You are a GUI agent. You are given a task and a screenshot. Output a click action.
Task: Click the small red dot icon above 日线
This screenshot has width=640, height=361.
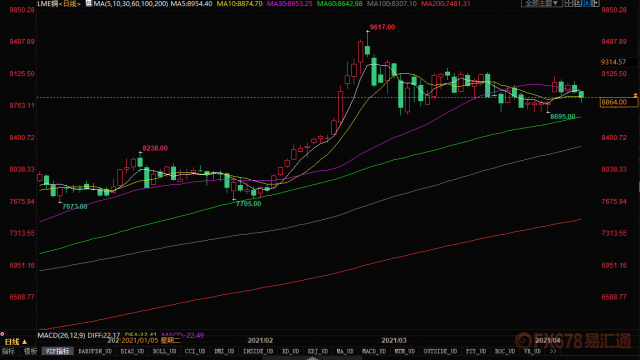pos(2,334)
